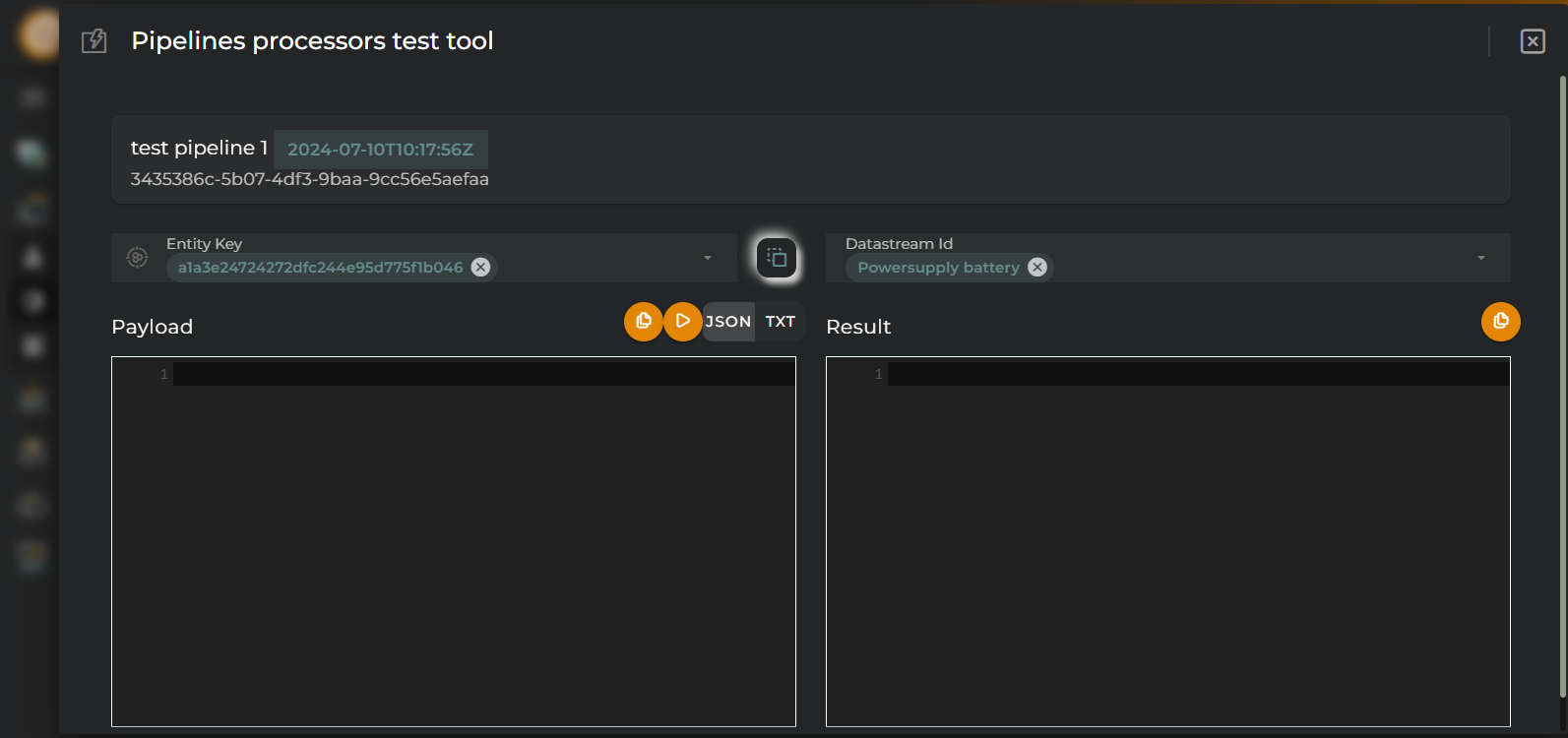Click the dialog vertical scrollbar

point(1562,388)
